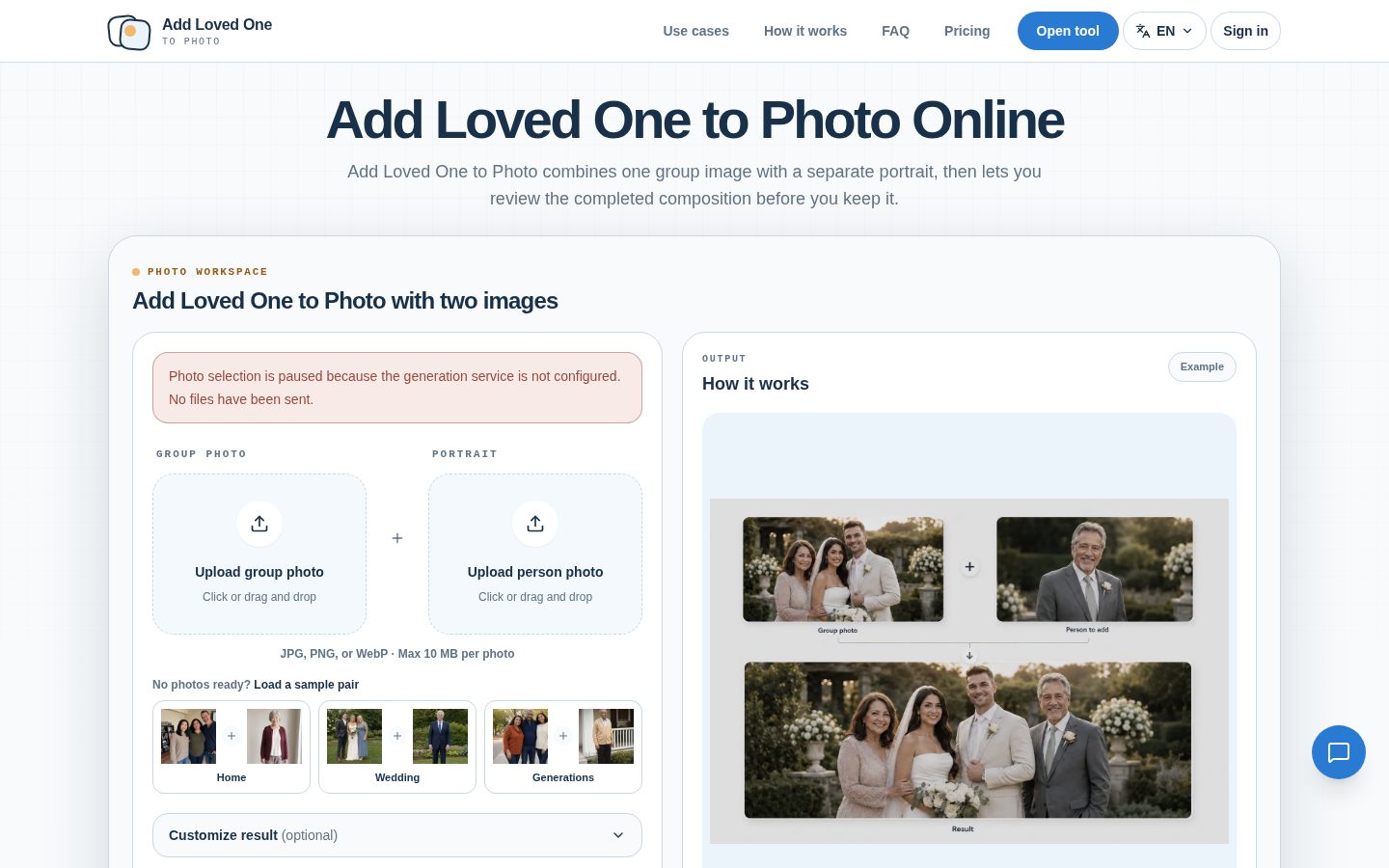
Task: Click the 'Add Loved One to Photo with two images' heading
Action: point(345,301)
